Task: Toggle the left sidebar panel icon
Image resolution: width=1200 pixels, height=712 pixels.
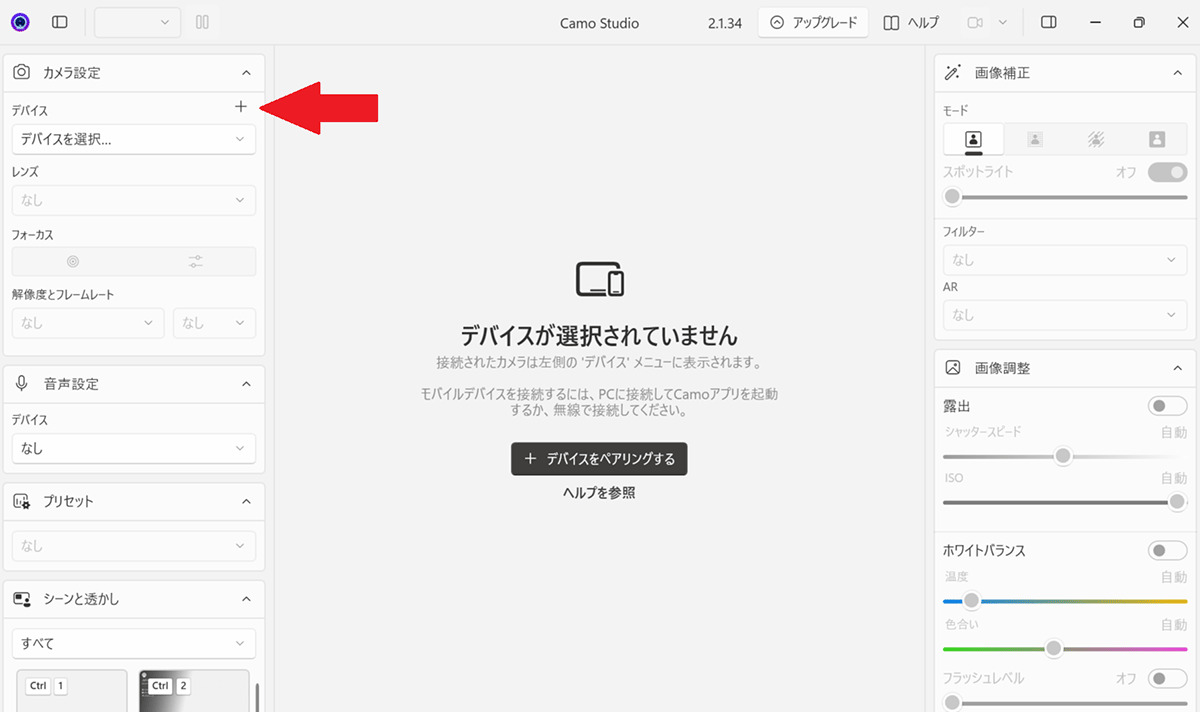Action: pyautogui.click(x=60, y=22)
